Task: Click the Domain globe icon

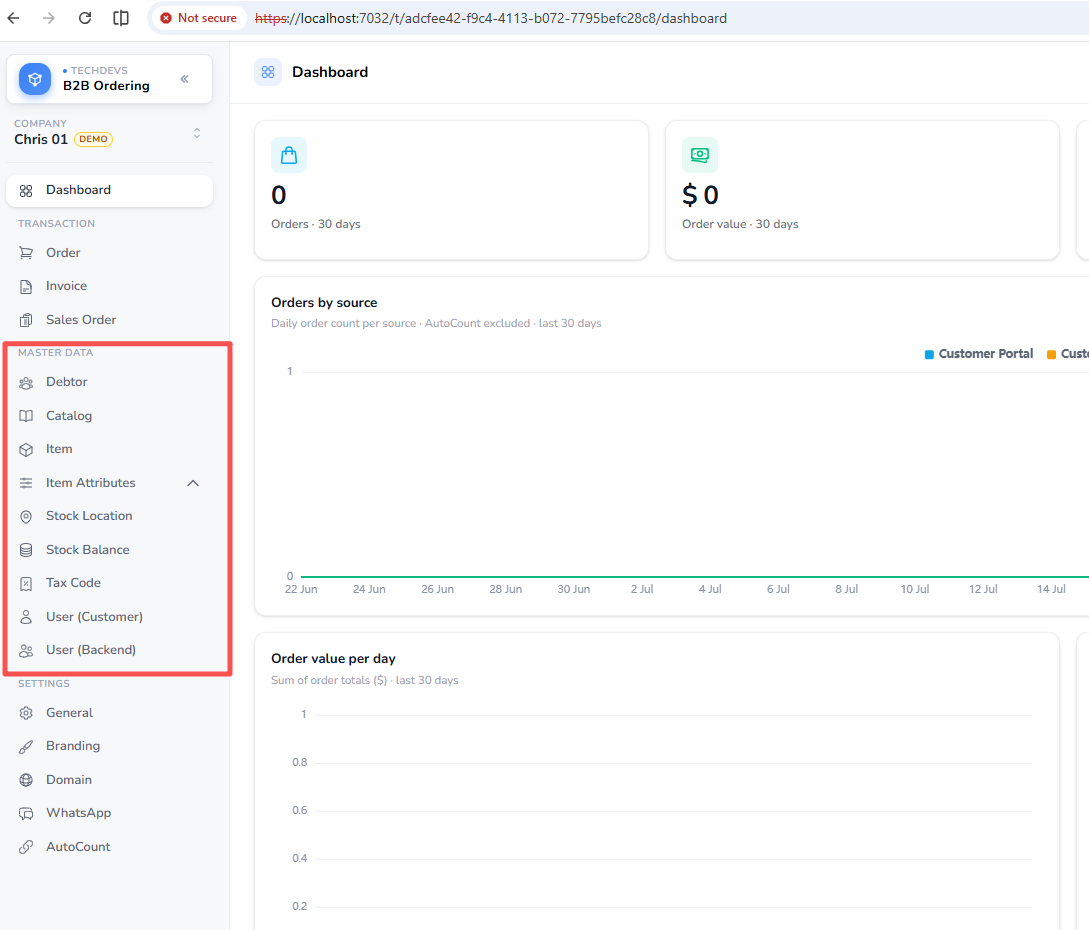Action: point(26,780)
